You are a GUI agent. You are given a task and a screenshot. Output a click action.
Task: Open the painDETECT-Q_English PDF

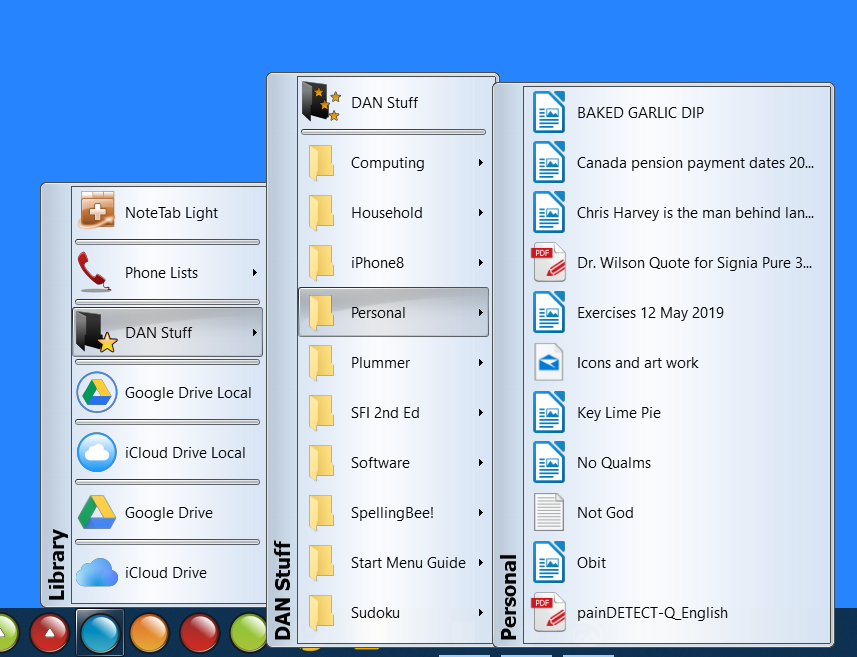pyautogui.click(x=651, y=613)
